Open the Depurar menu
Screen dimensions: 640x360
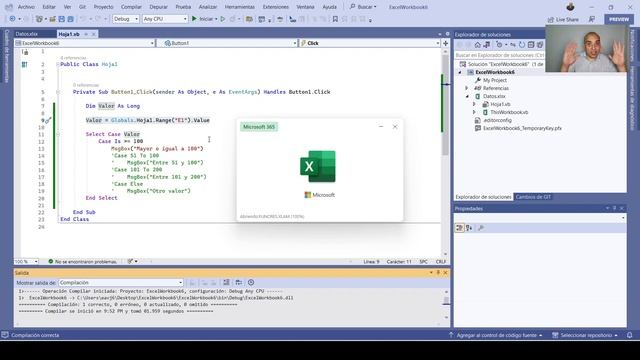point(158,7)
